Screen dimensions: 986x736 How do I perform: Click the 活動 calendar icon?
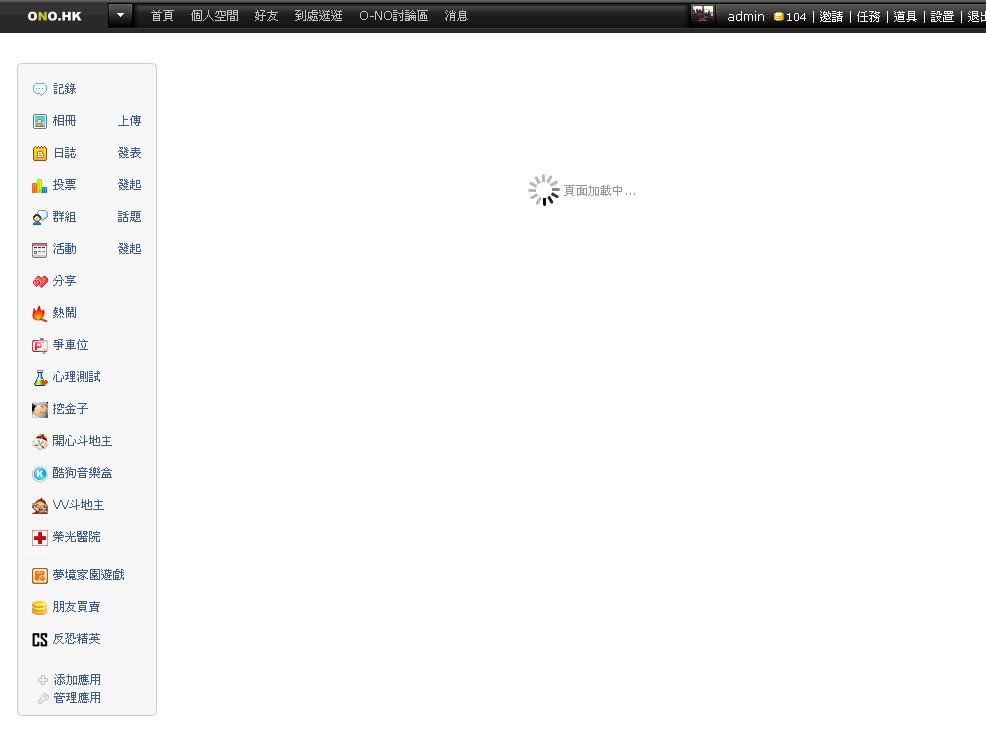pyautogui.click(x=40, y=250)
